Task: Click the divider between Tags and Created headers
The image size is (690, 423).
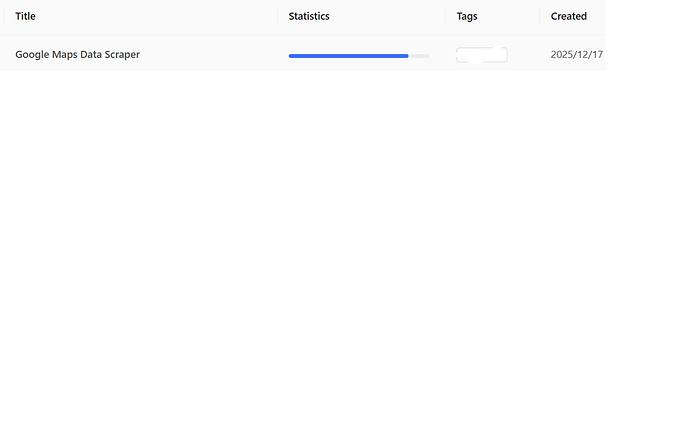Action: coord(540,16)
